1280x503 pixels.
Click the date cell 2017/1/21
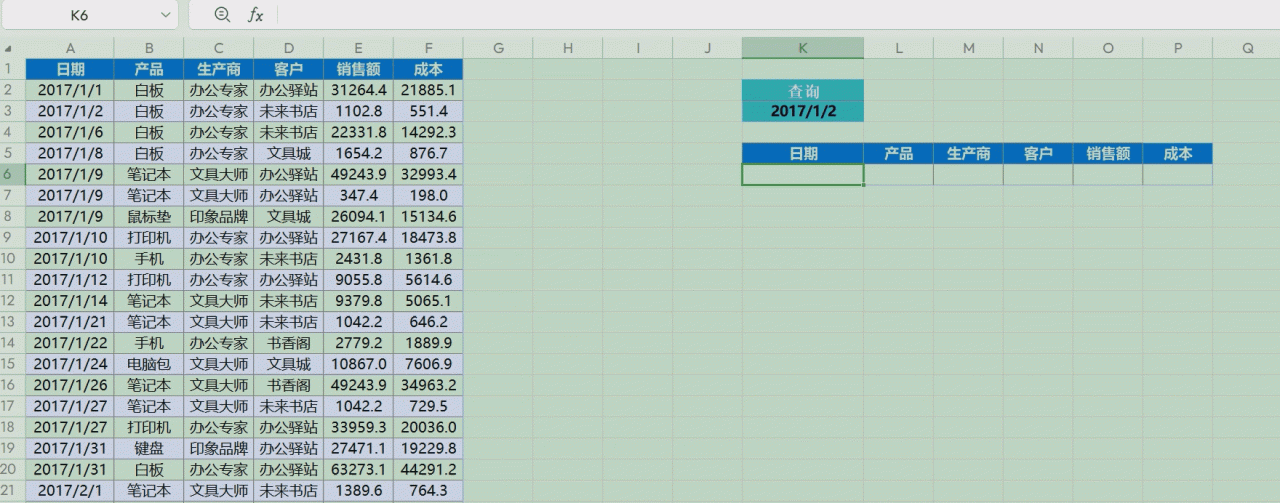(70, 321)
